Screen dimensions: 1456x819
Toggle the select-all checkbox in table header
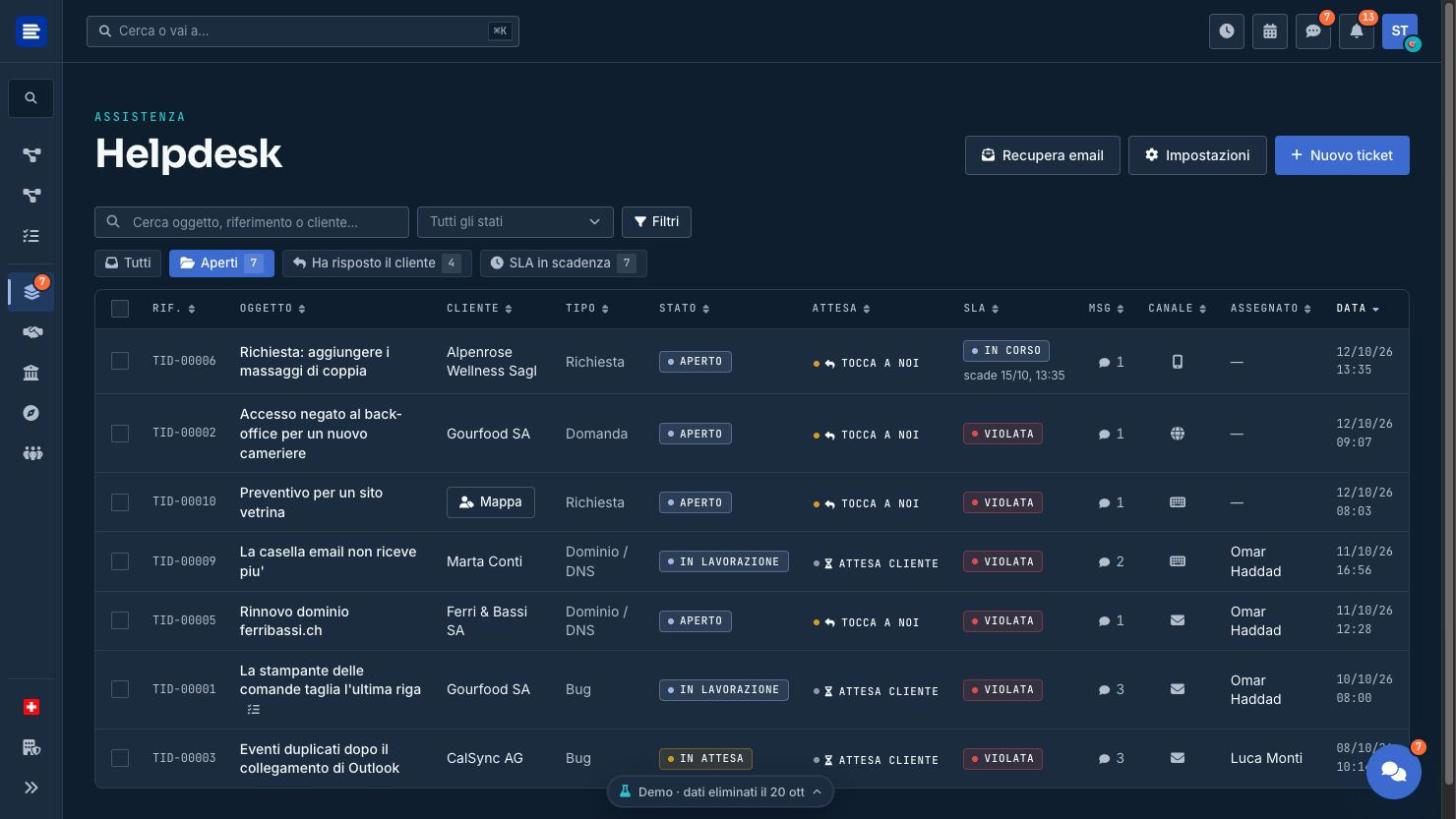(x=120, y=309)
